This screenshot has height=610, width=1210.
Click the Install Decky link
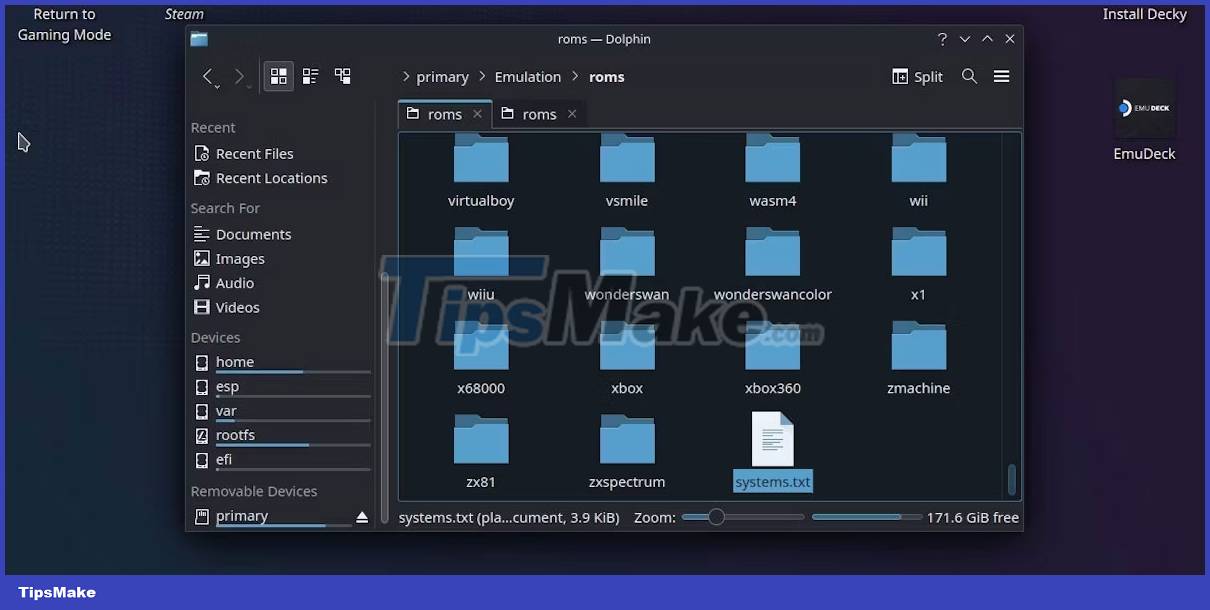point(1144,14)
